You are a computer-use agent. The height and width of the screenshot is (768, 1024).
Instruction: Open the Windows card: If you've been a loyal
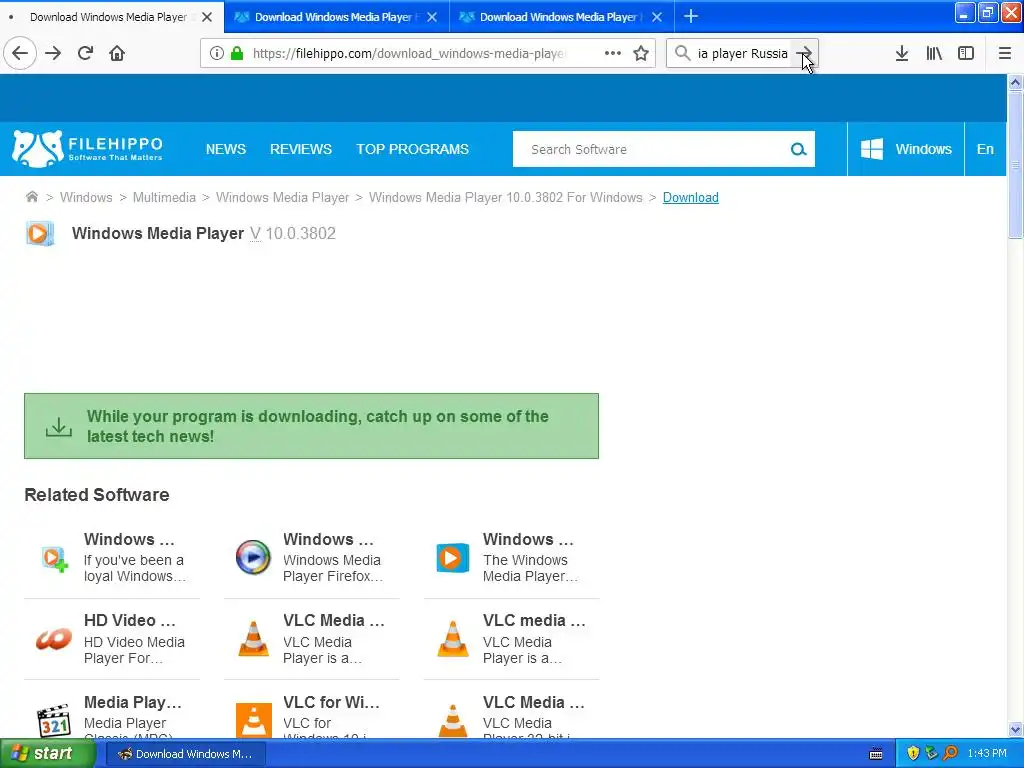click(x=112, y=557)
